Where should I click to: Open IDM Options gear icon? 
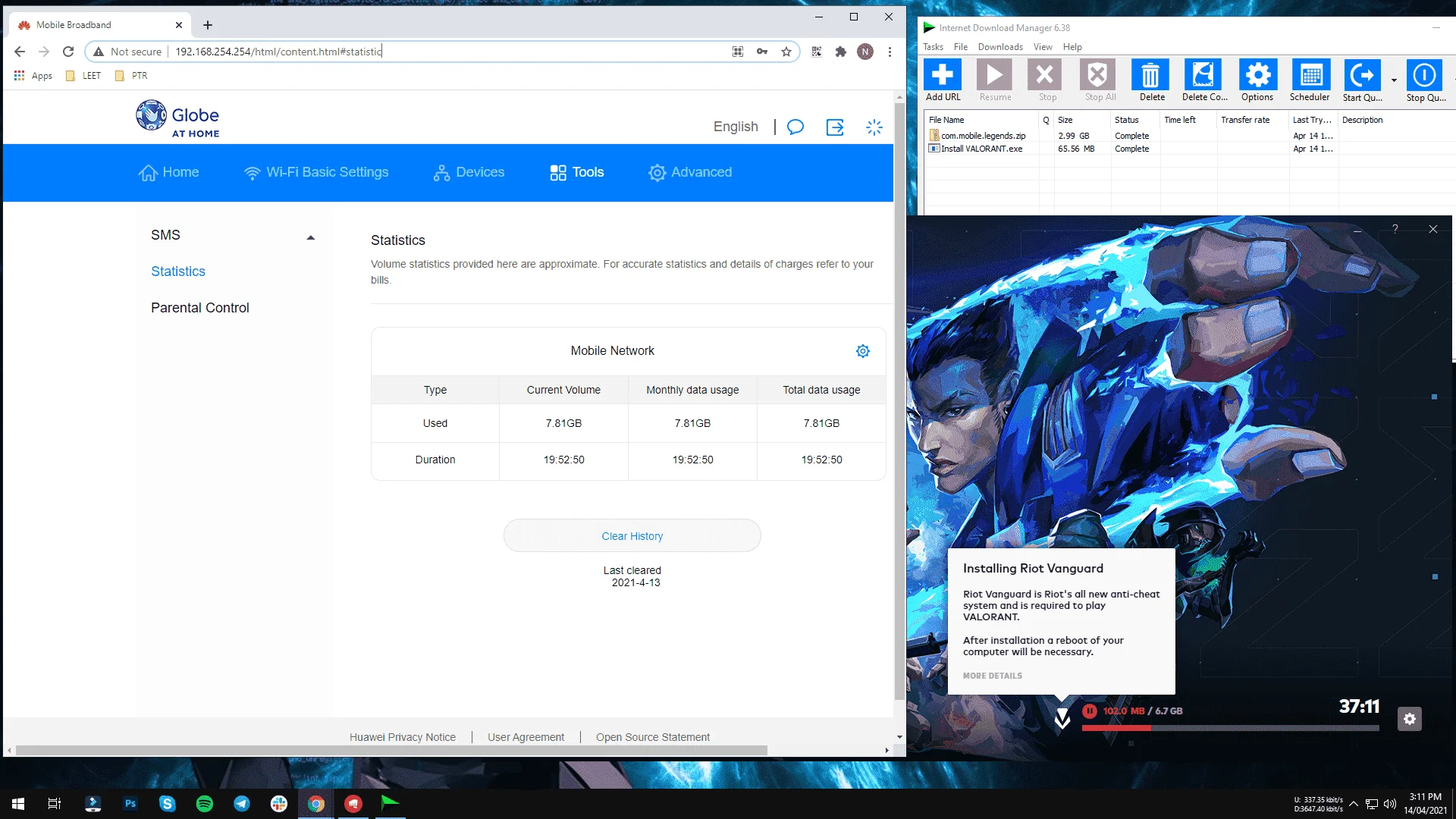click(1257, 80)
